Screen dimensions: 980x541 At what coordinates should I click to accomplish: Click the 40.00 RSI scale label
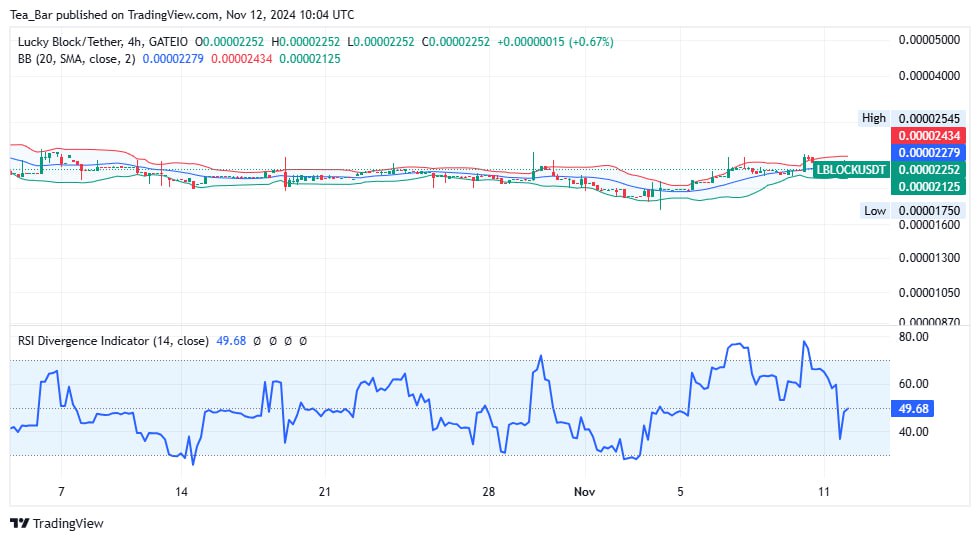point(913,432)
